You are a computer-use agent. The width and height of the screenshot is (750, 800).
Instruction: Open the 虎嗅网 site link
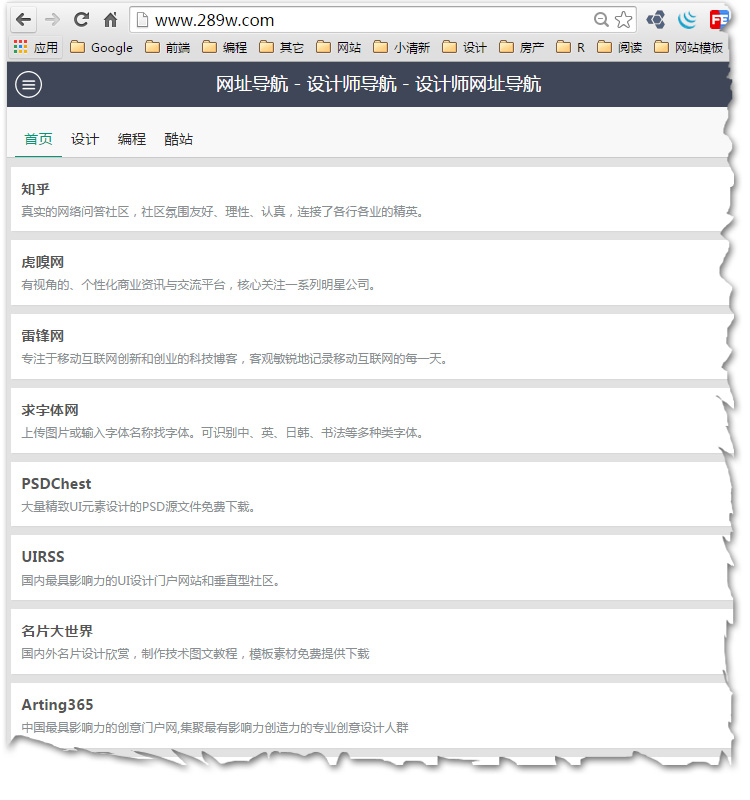click(x=42, y=262)
